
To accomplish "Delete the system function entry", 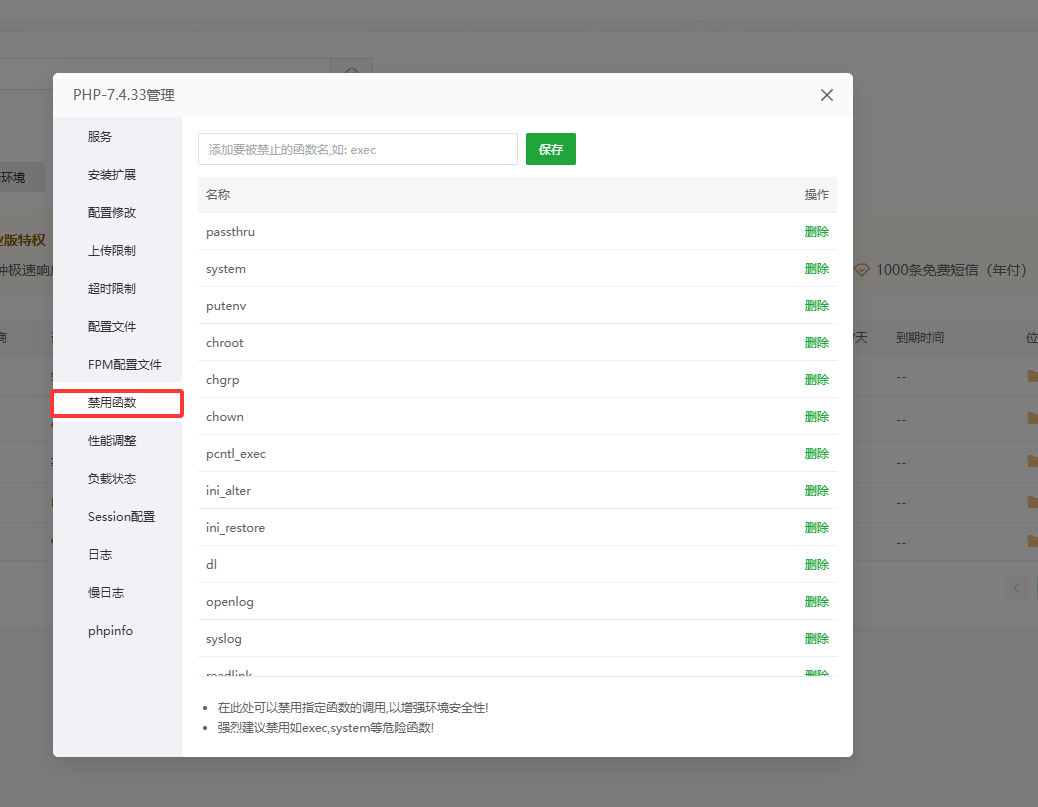I will (816, 269).
